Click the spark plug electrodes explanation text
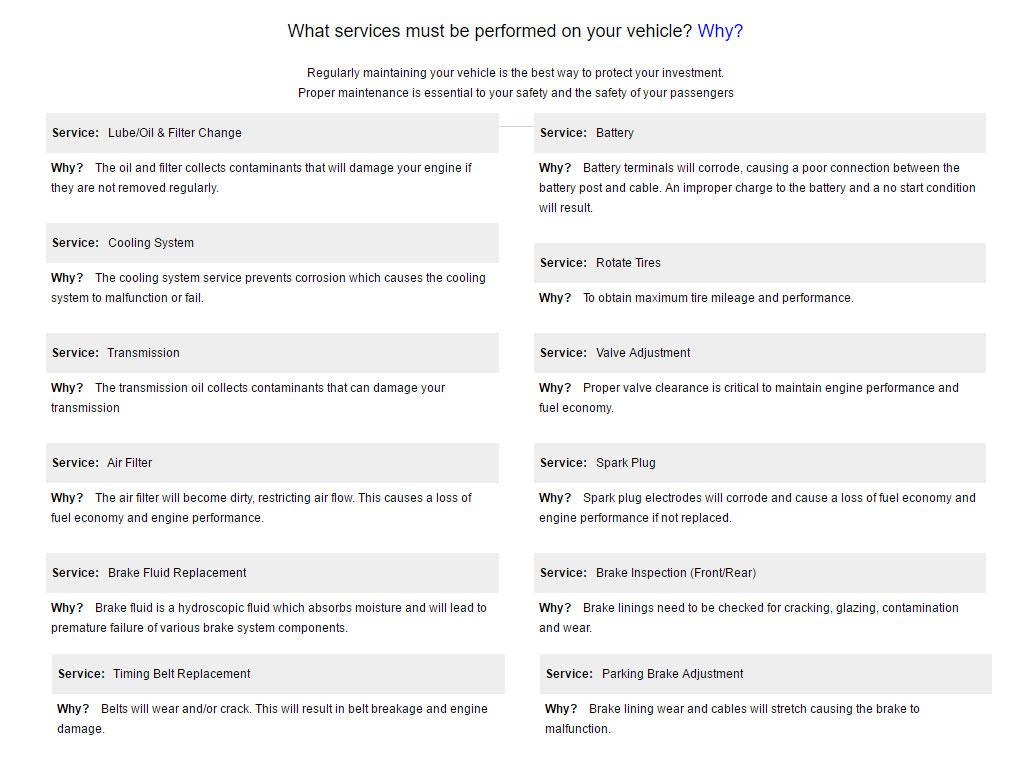Image resolution: width=1028 pixels, height=761 pixels. pyautogui.click(x=757, y=507)
